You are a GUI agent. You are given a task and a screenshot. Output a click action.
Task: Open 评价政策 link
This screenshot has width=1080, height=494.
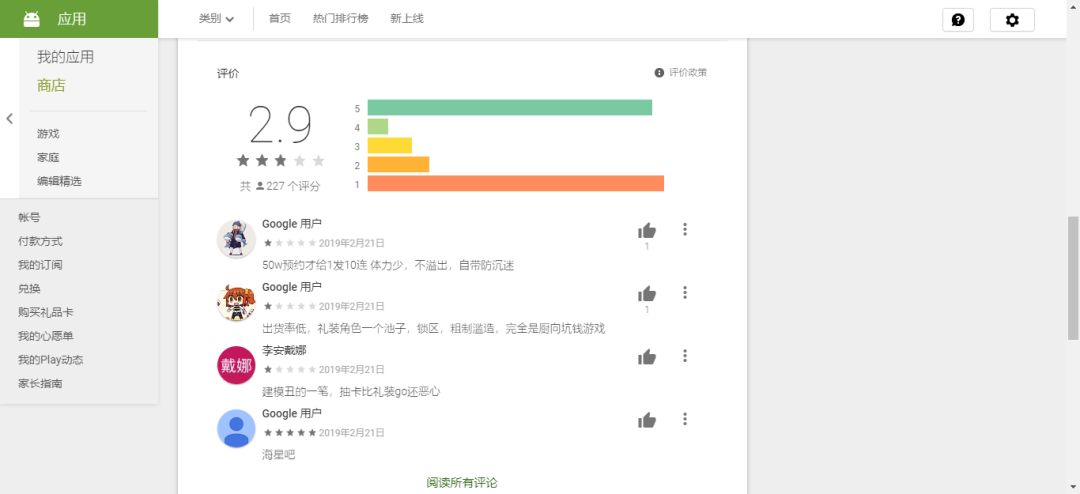coord(681,72)
